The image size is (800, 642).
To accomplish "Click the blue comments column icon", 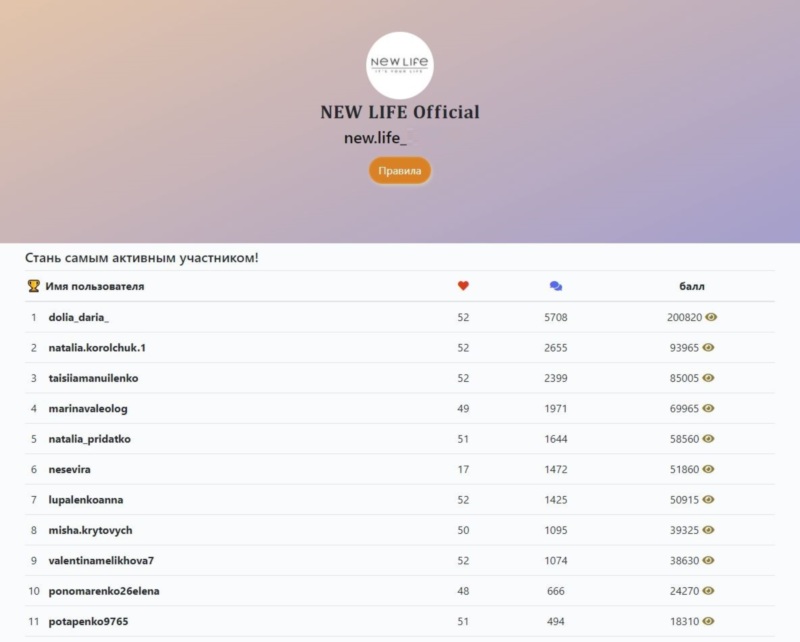I will [556, 286].
